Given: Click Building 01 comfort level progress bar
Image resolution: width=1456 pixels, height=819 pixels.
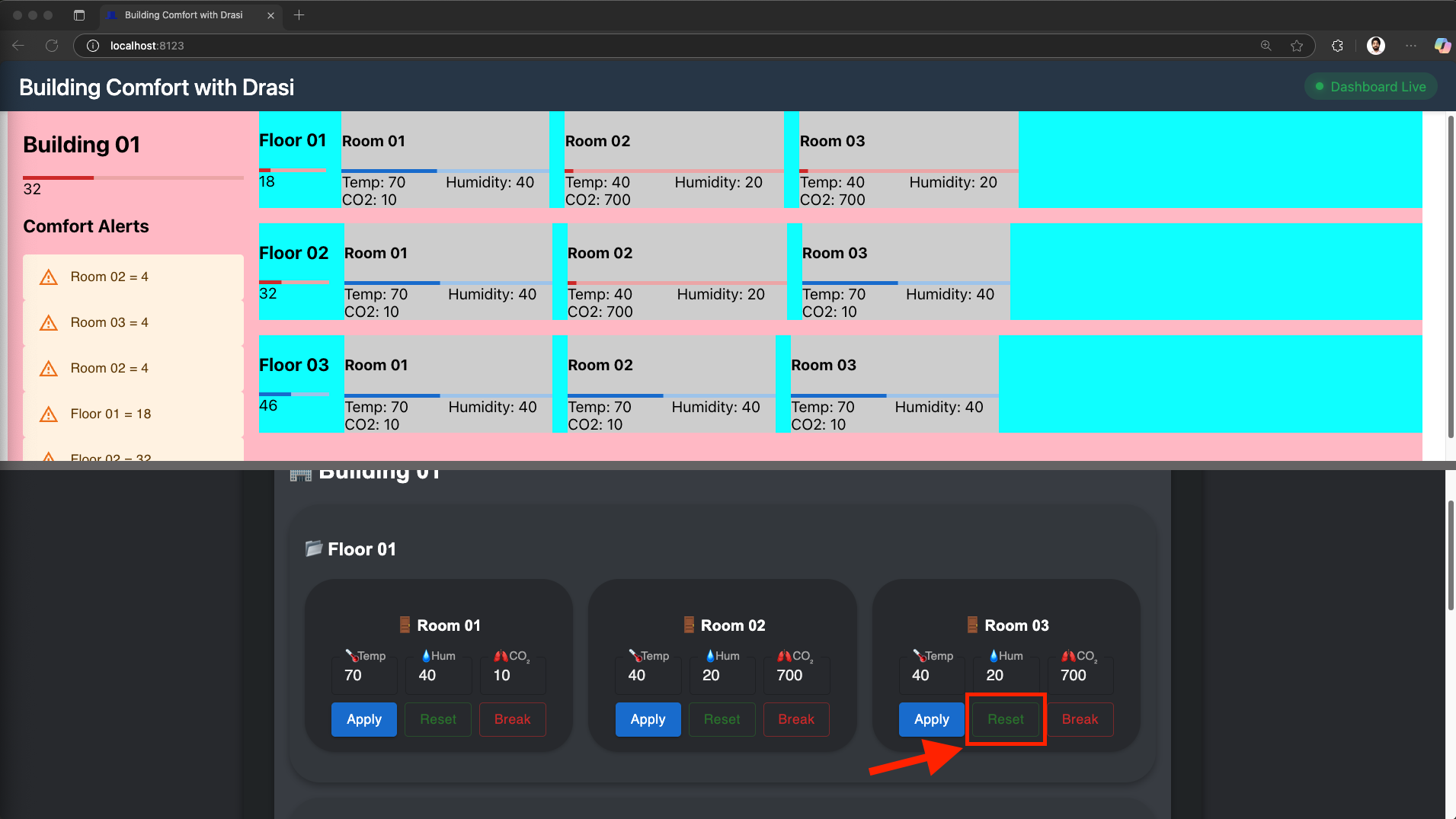Looking at the screenshot, I should [133, 178].
